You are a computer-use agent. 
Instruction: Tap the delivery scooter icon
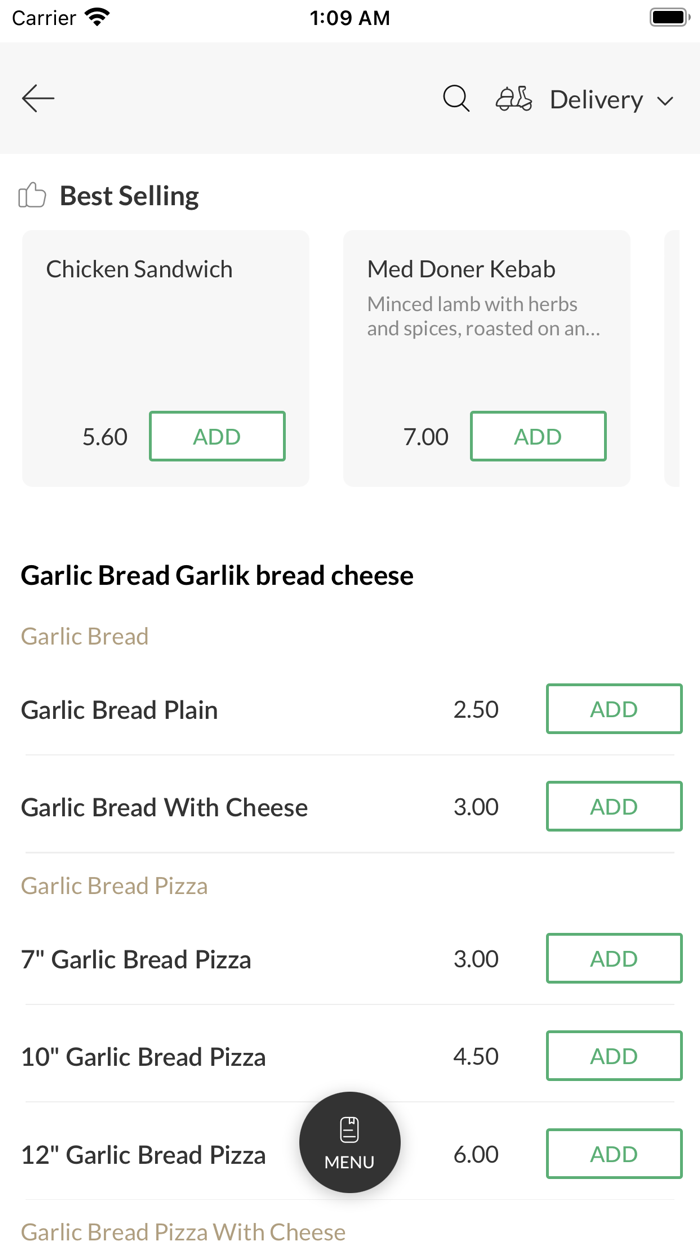click(x=514, y=99)
